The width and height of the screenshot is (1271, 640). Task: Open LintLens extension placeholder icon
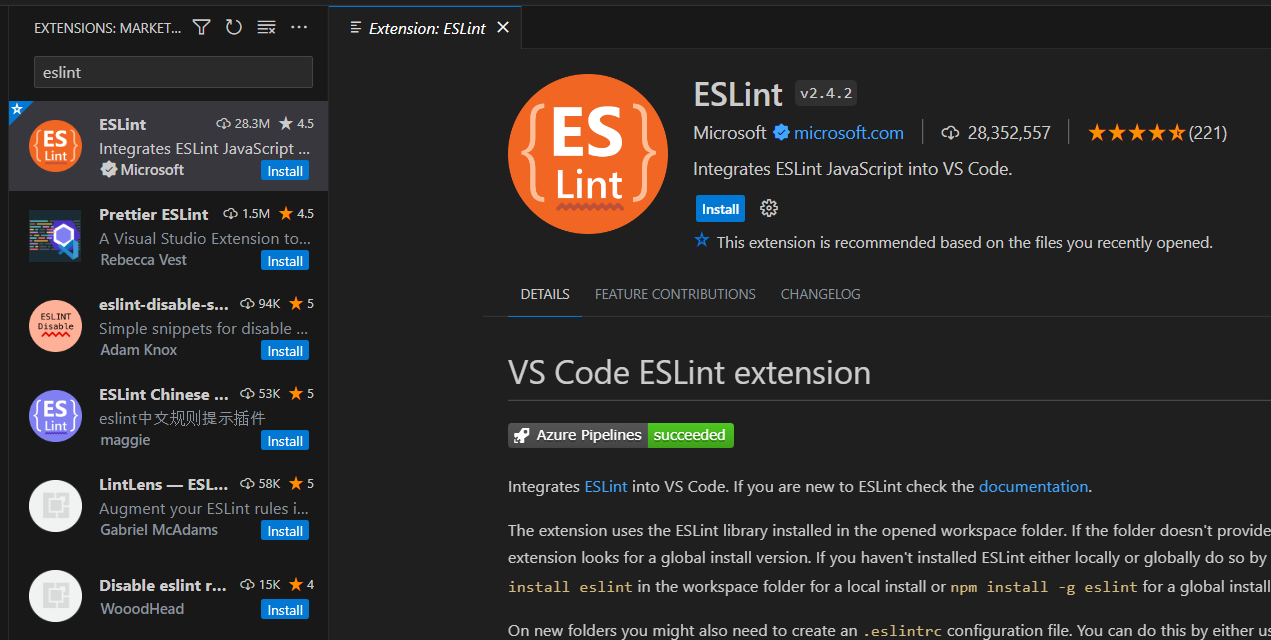tap(56, 506)
